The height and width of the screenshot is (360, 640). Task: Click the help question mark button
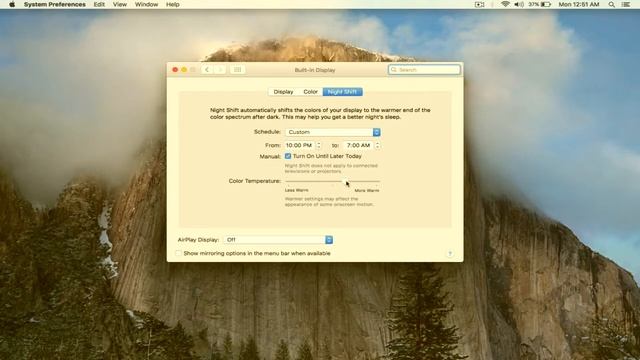coord(450,253)
